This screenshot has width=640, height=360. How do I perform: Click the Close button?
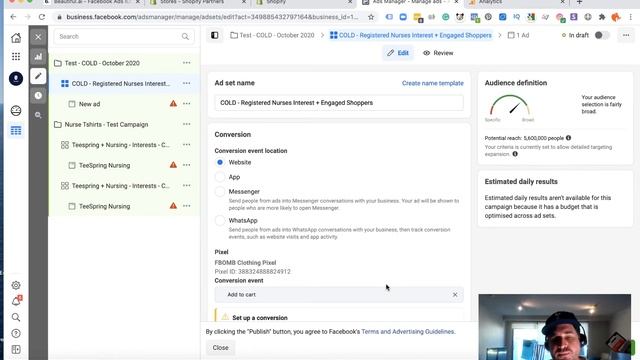point(220,348)
